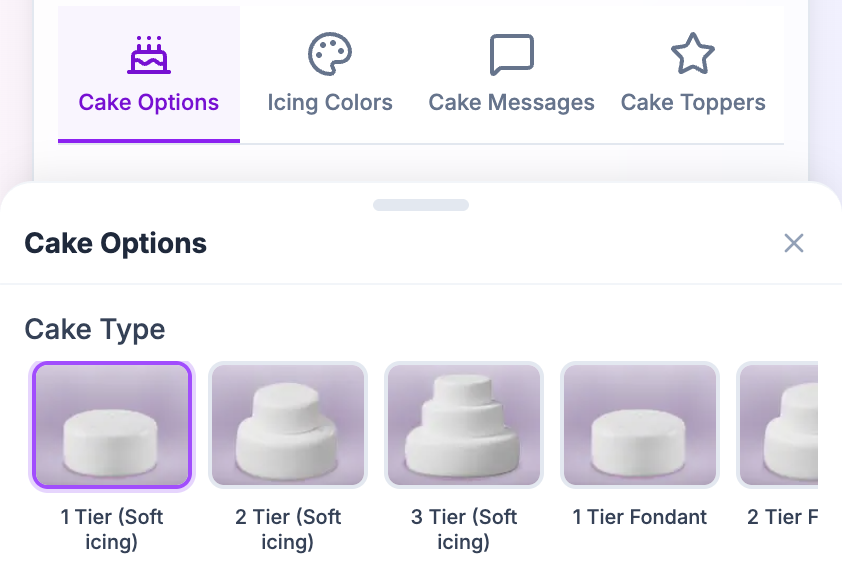
Task: Click the Cake Type section heading
Action: tap(94, 329)
